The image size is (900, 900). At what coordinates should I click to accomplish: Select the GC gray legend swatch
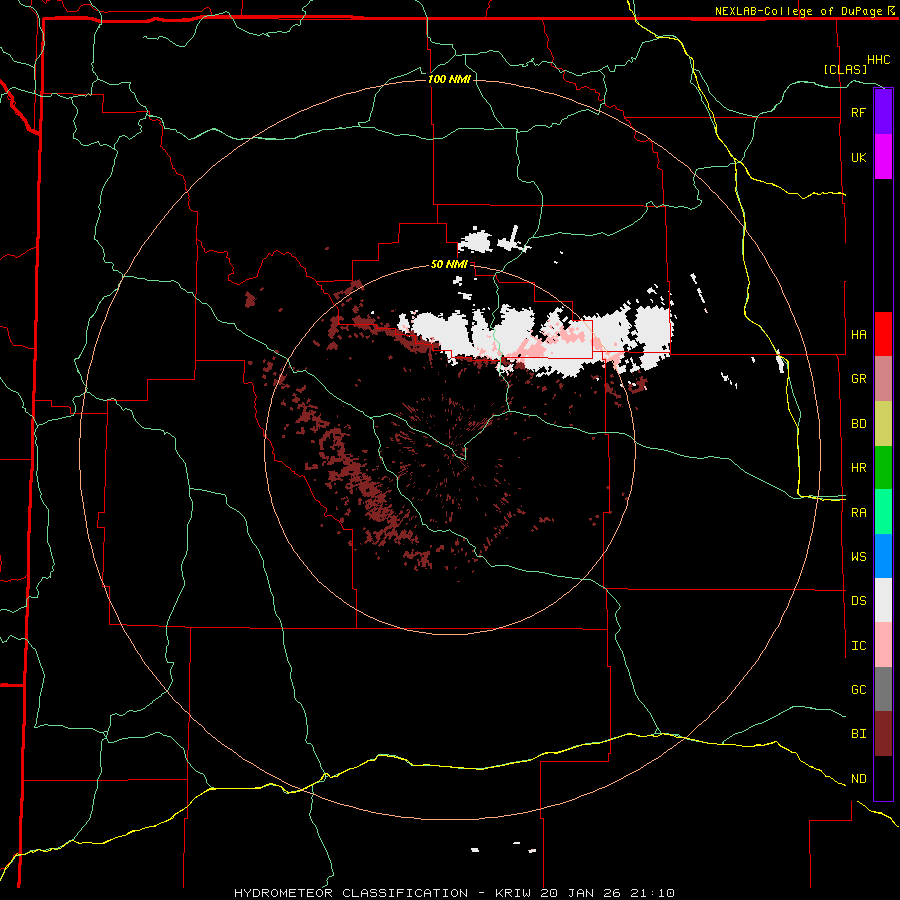(883, 689)
